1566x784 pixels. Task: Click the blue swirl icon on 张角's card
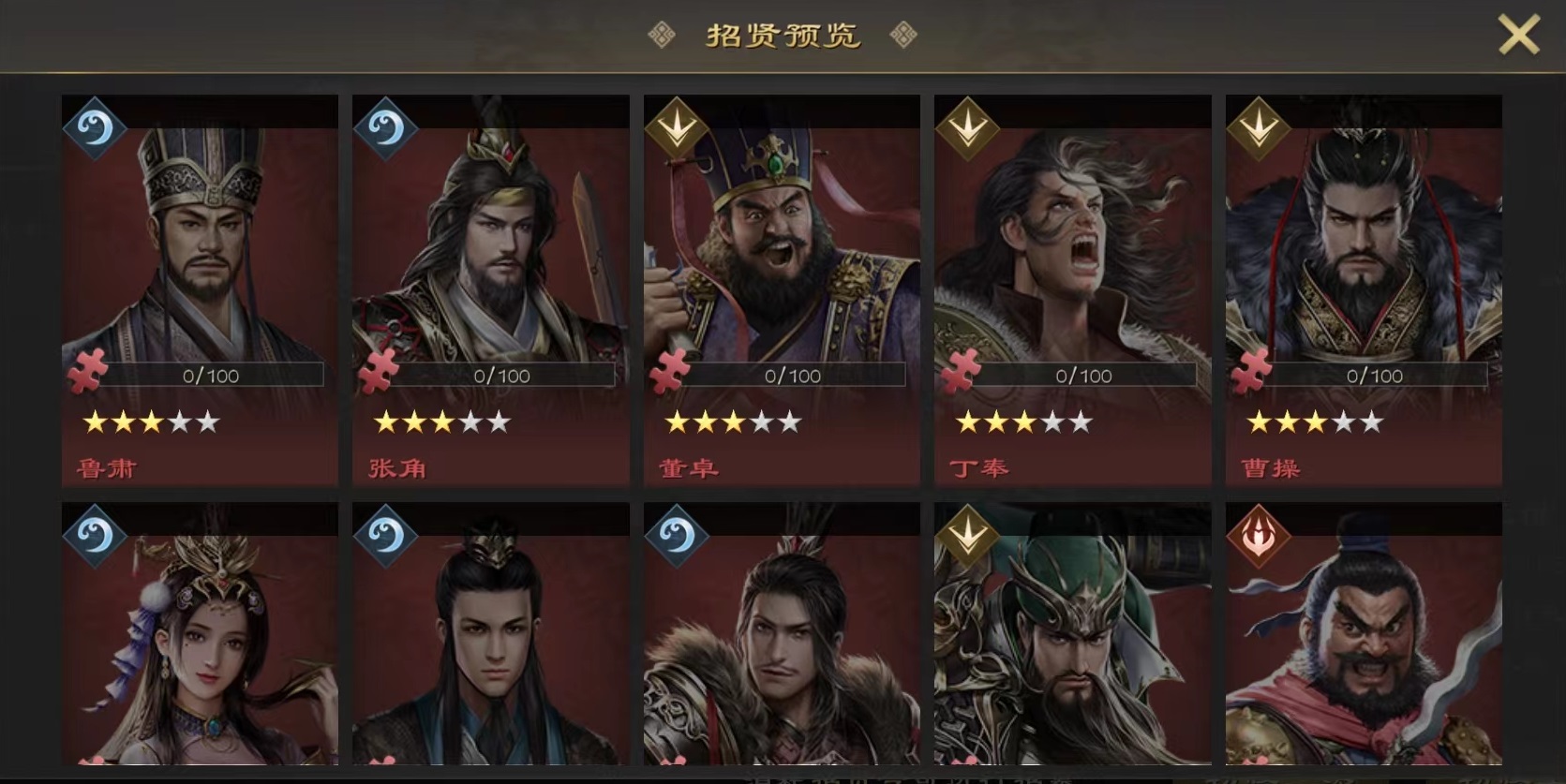[x=385, y=127]
